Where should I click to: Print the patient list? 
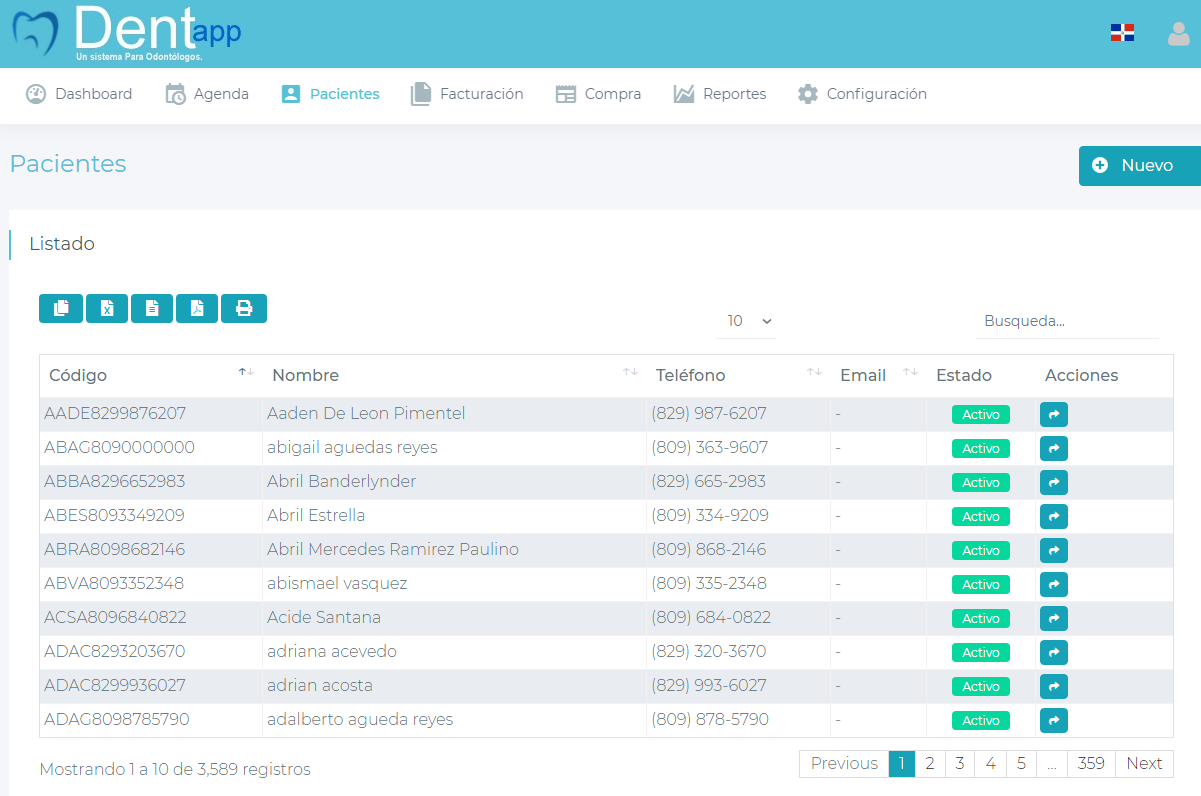(244, 309)
